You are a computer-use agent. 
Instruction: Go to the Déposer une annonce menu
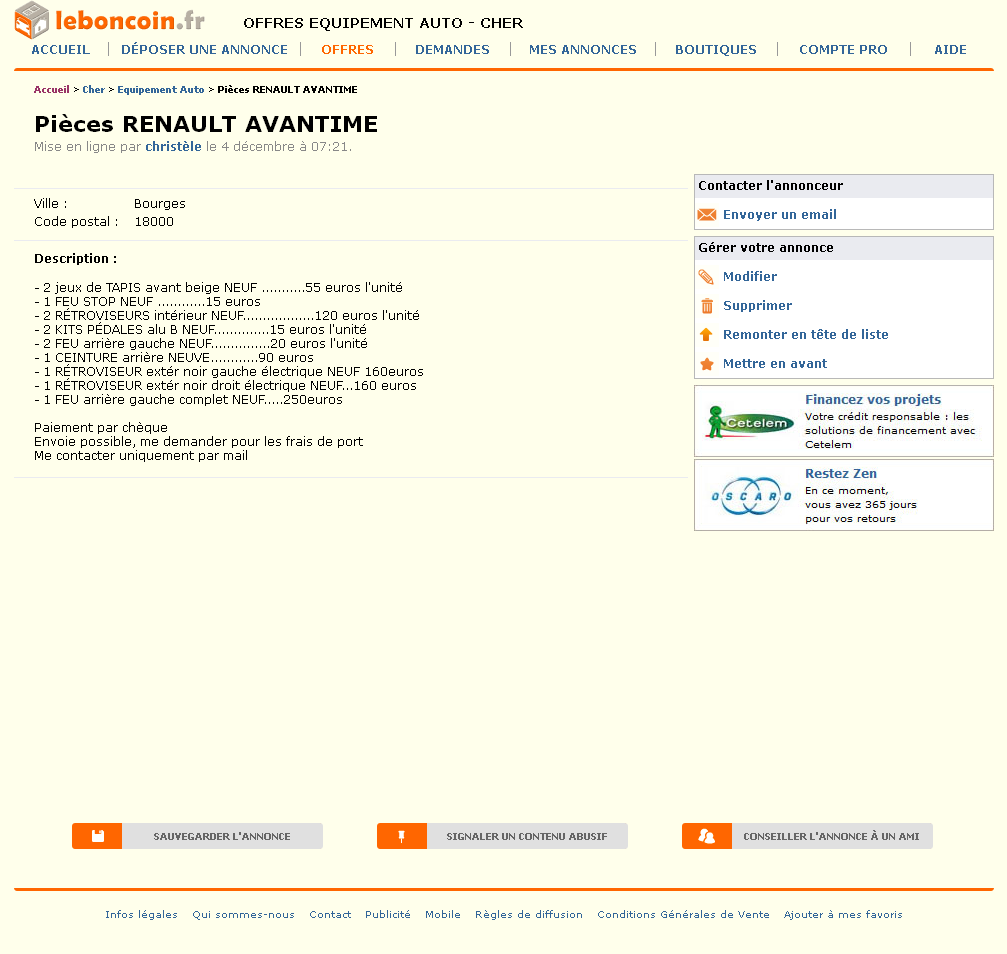point(204,49)
